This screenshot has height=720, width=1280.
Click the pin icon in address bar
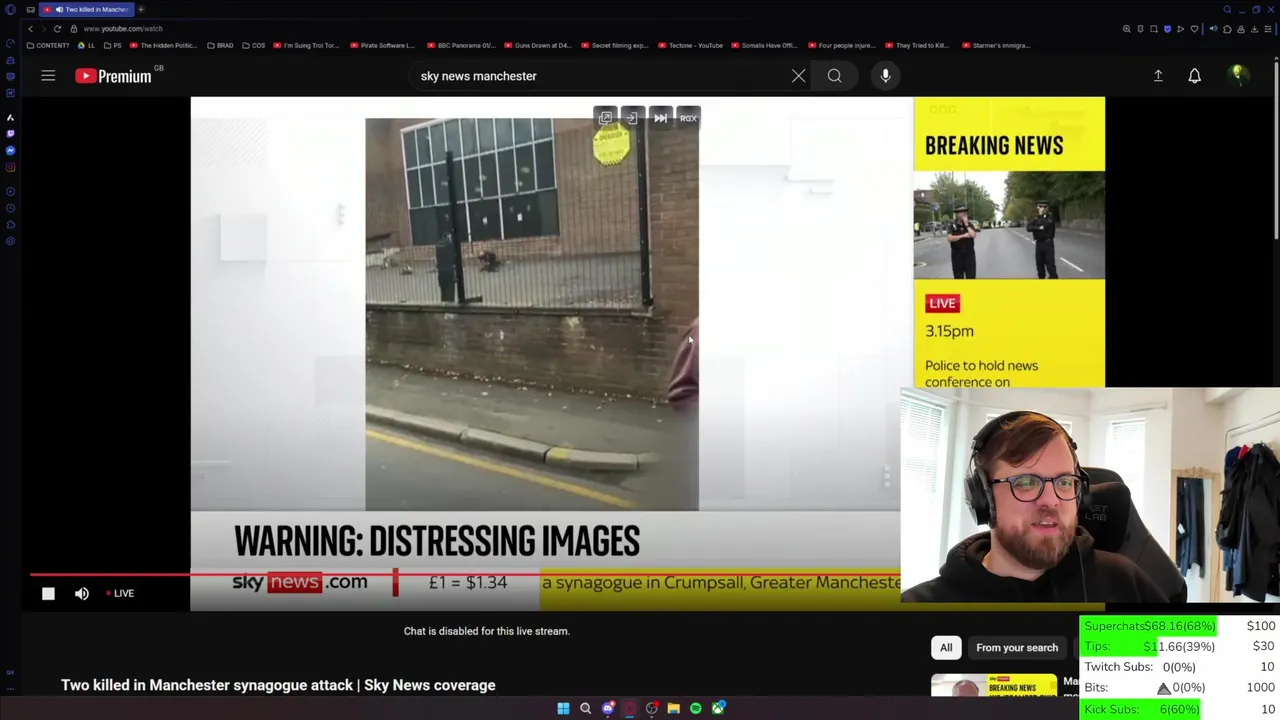[1140, 29]
